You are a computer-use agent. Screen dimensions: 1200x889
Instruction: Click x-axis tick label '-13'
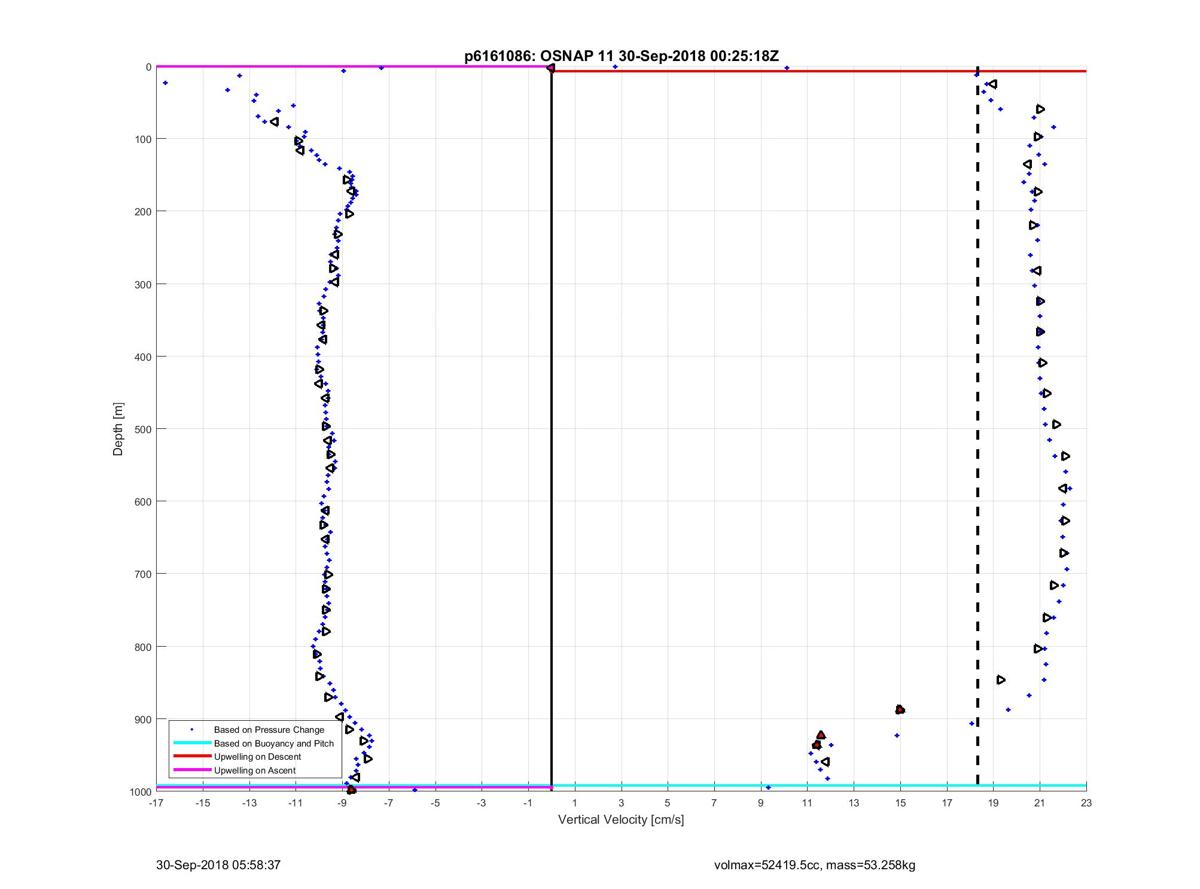[249, 802]
